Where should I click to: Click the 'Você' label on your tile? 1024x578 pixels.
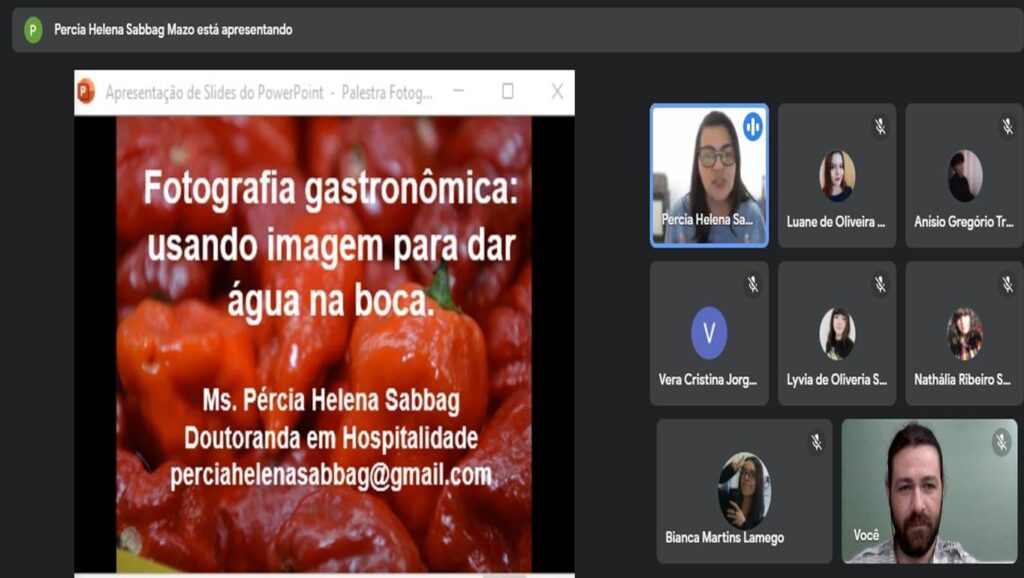pos(867,536)
